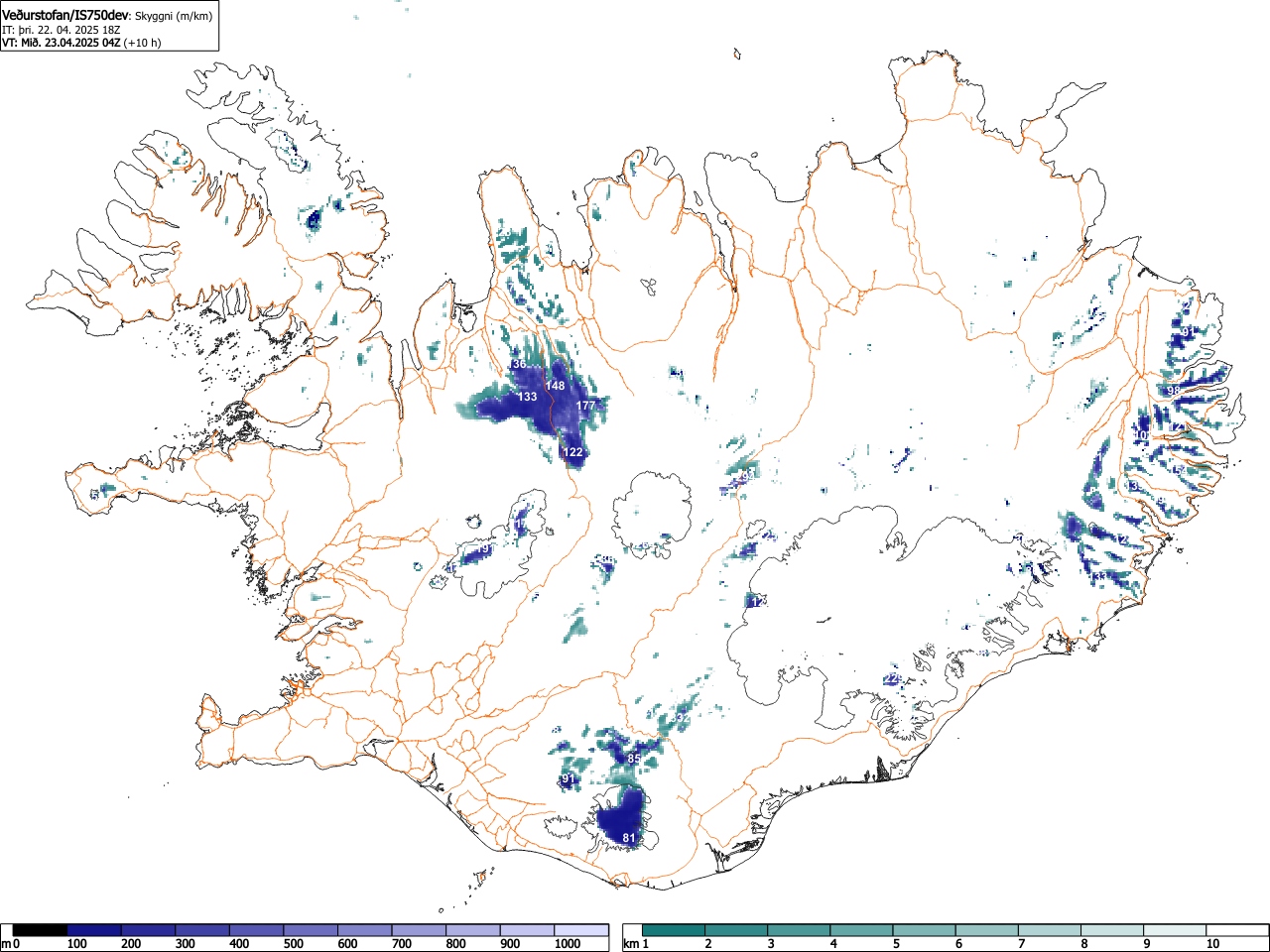Click the 98 value in the East Fjords
The image size is (1270, 952).
point(1173,391)
